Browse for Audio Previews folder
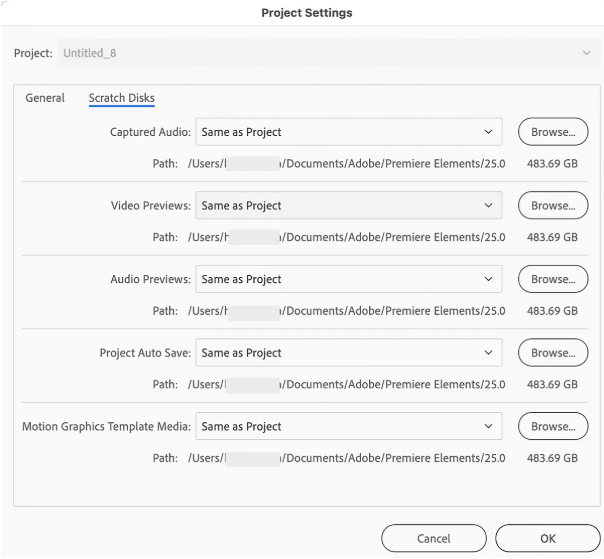Screen dimensions: 604x559 (552, 280)
